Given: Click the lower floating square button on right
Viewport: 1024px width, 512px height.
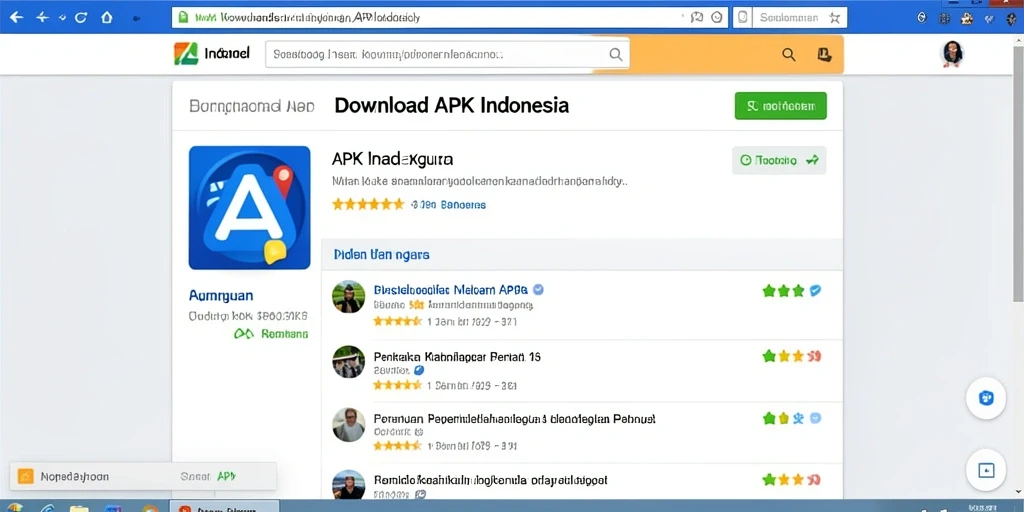Looking at the screenshot, I should pyautogui.click(x=985, y=470).
